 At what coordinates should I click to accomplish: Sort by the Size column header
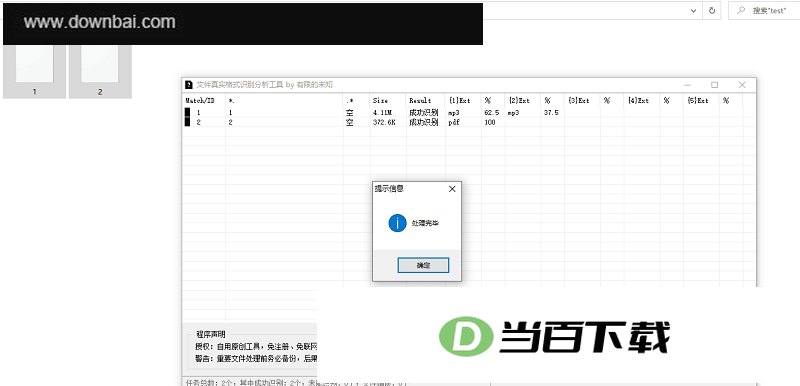pos(388,100)
